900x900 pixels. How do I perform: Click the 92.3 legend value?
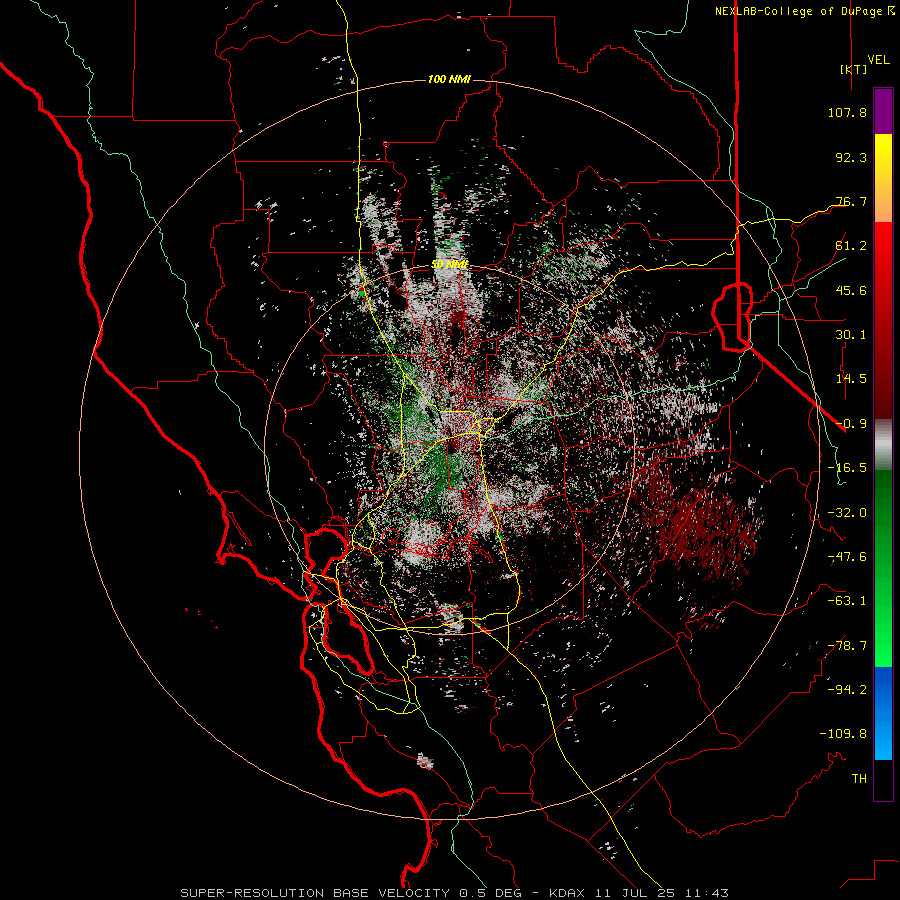tap(851, 157)
